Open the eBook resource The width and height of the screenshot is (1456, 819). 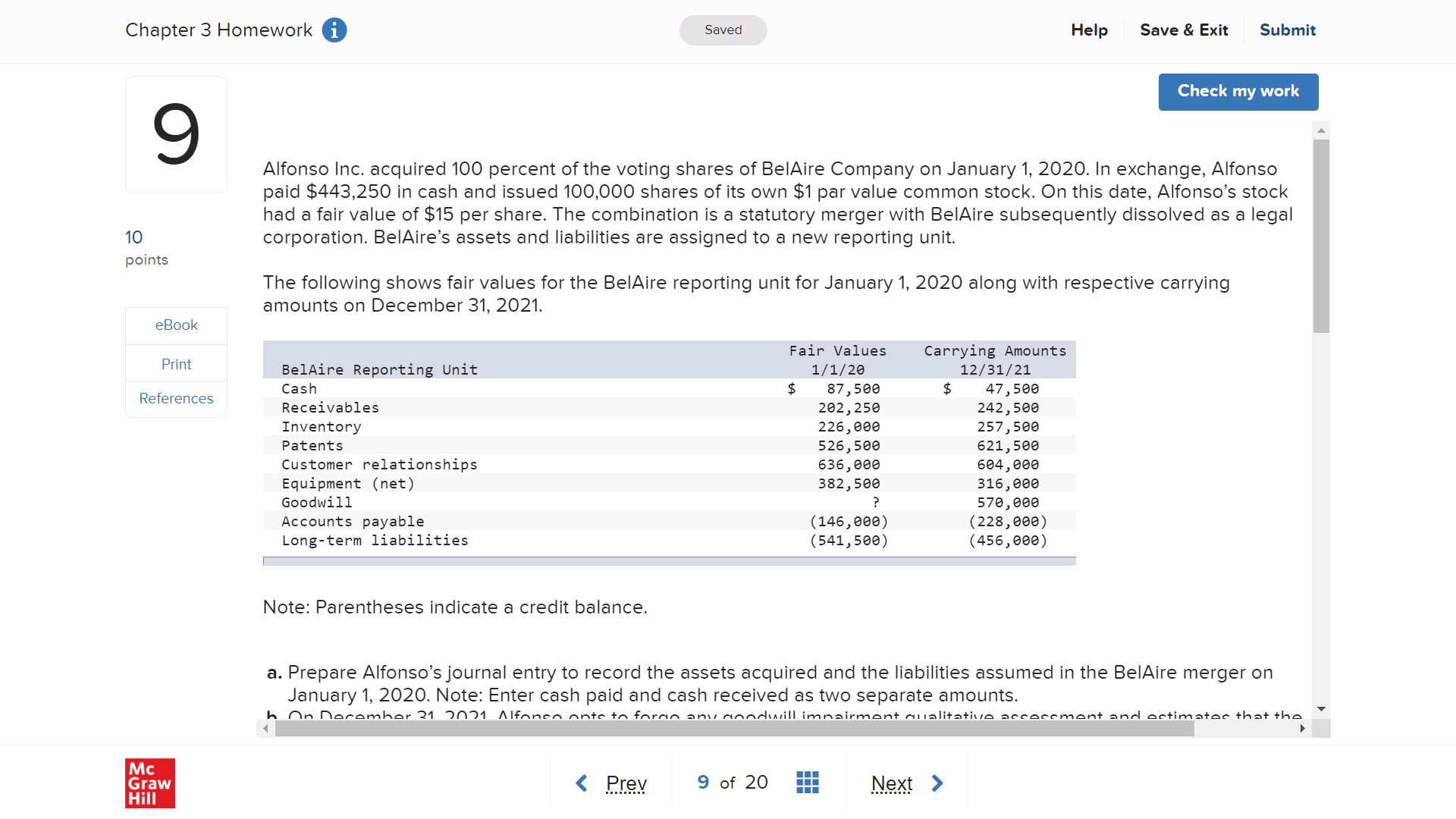coord(176,325)
